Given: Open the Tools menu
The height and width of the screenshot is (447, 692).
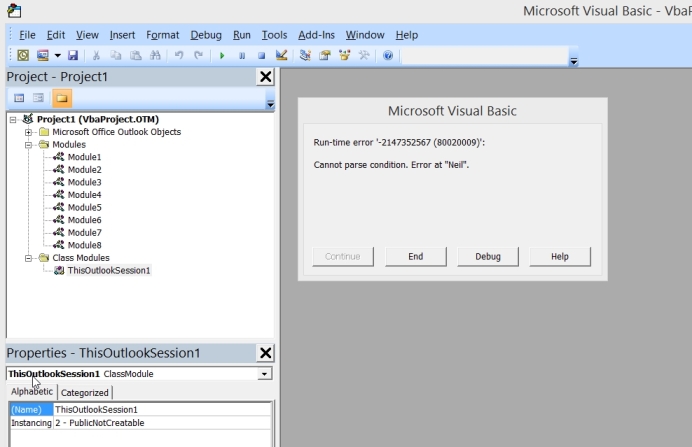Looking at the screenshot, I should [274, 35].
